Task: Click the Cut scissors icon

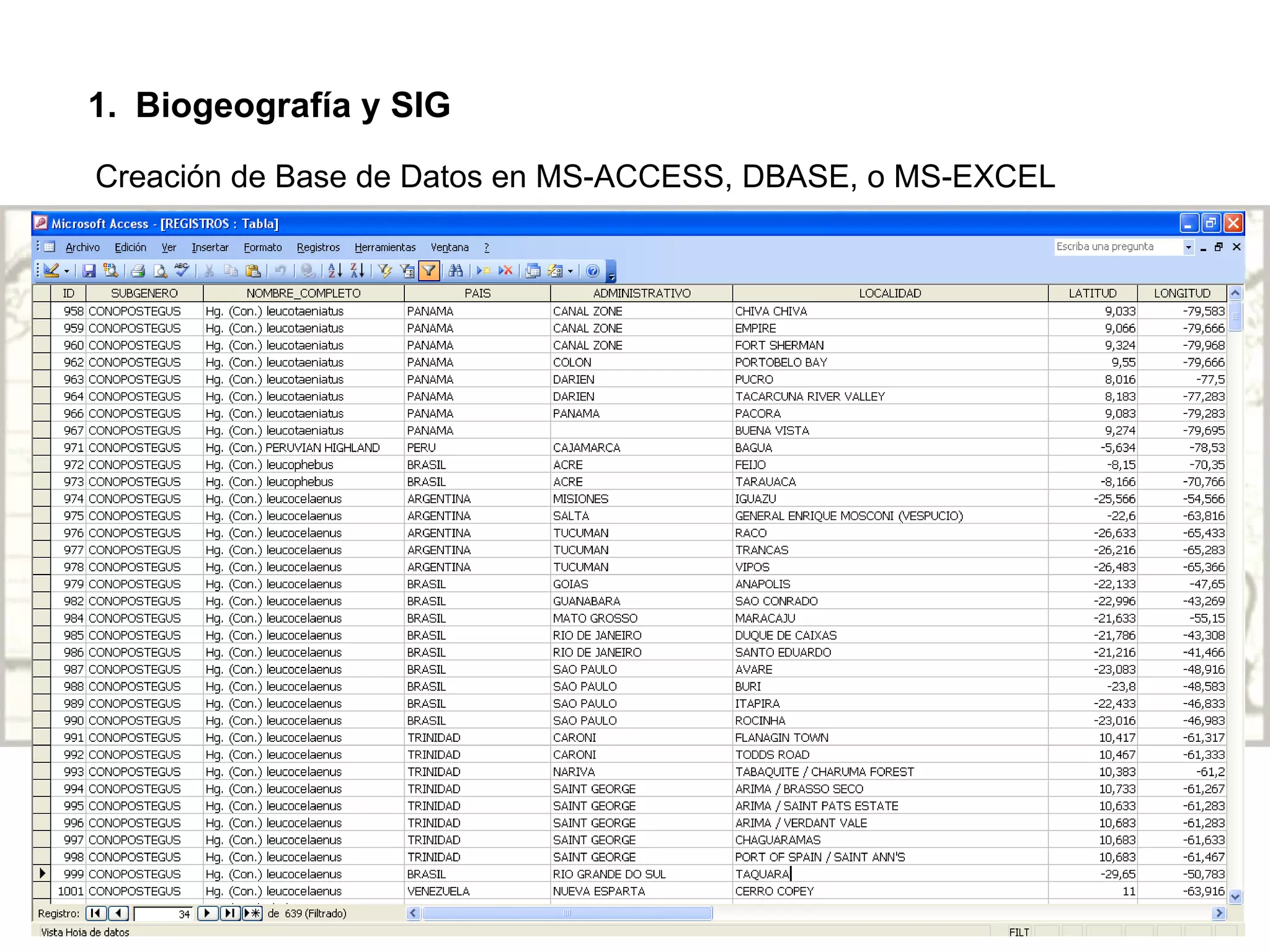Action: point(209,271)
